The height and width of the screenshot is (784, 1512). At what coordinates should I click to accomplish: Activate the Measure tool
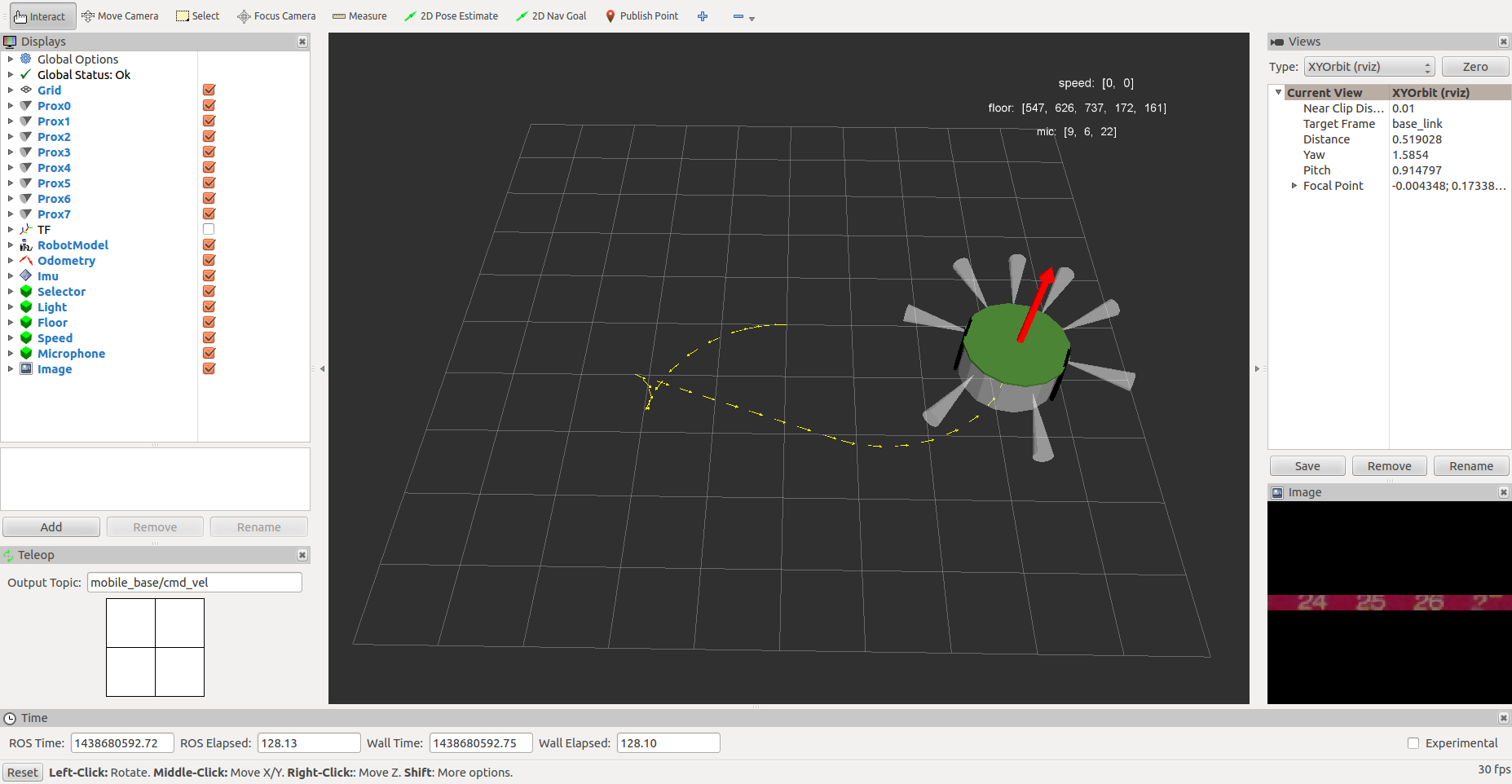click(359, 15)
